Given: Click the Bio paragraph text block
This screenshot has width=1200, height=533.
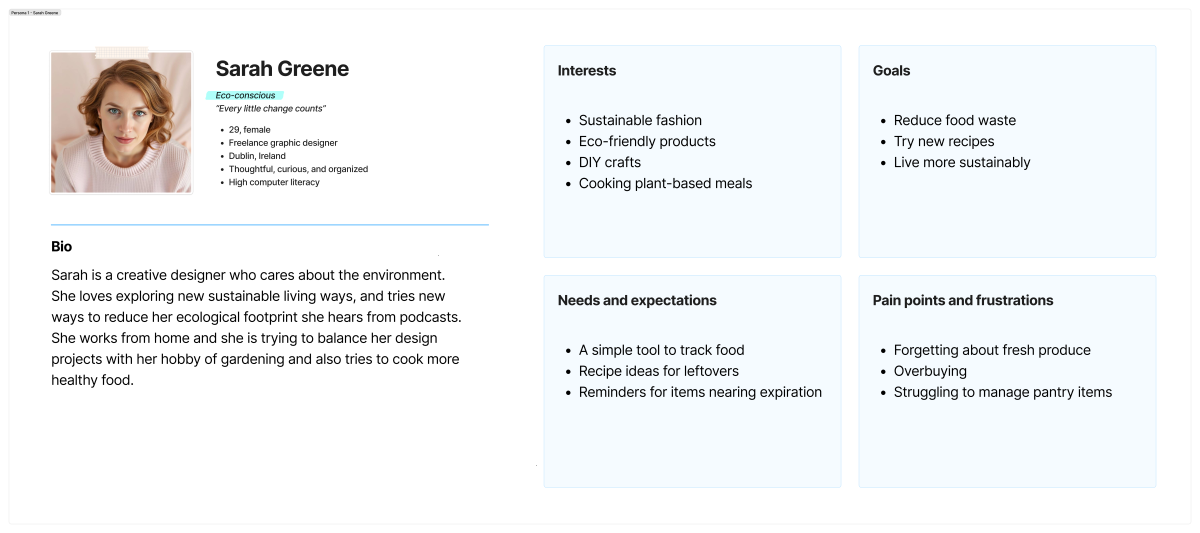Looking at the screenshot, I should pos(256,328).
